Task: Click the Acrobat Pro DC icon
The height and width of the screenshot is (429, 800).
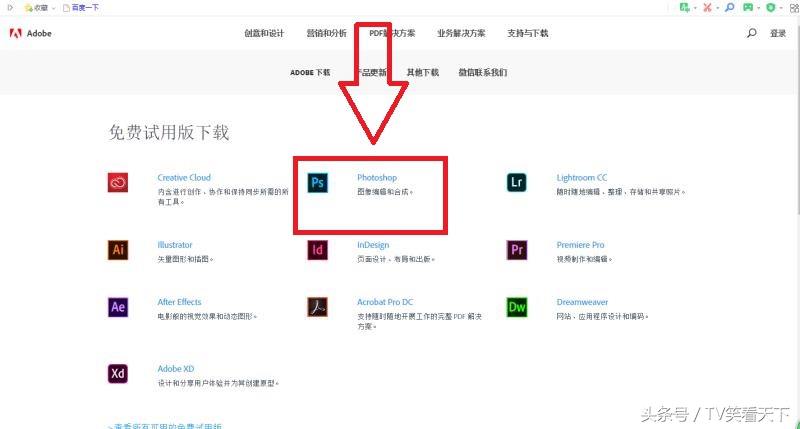Action: (317, 307)
